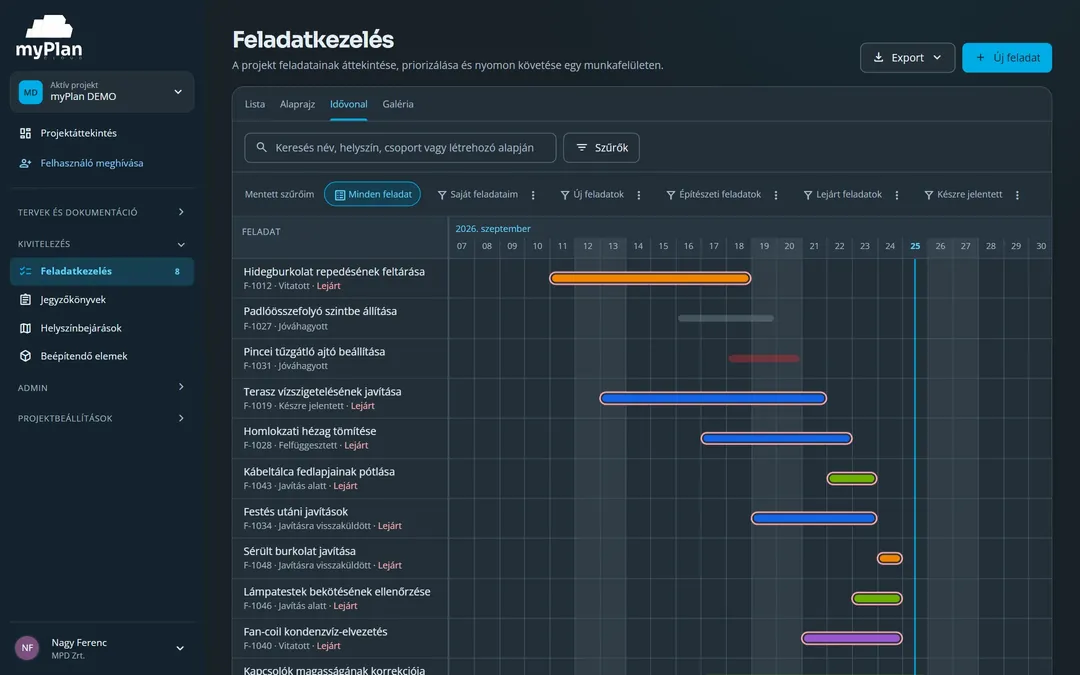1080x675 pixels.
Task: Switch to the Lista tab
Action: click(255, 104)
